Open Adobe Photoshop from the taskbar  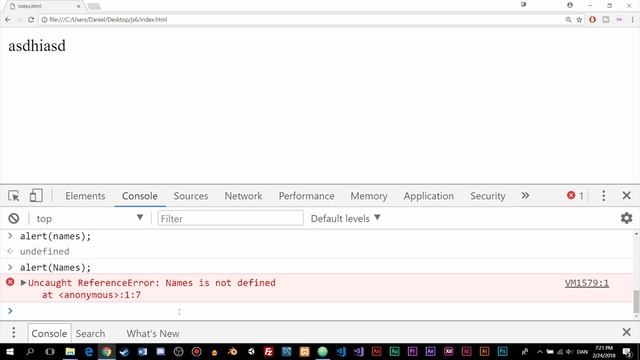tap(502, 351)
